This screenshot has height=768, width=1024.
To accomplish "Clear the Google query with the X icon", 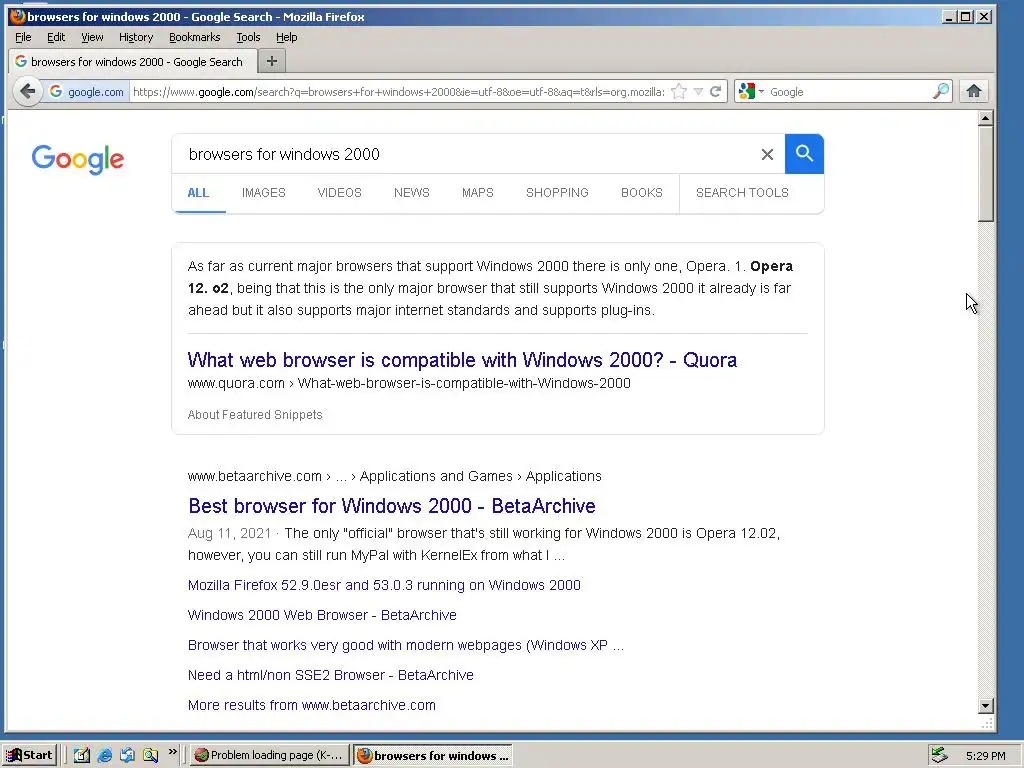I will pyautogui.click(x=767, y=154).
